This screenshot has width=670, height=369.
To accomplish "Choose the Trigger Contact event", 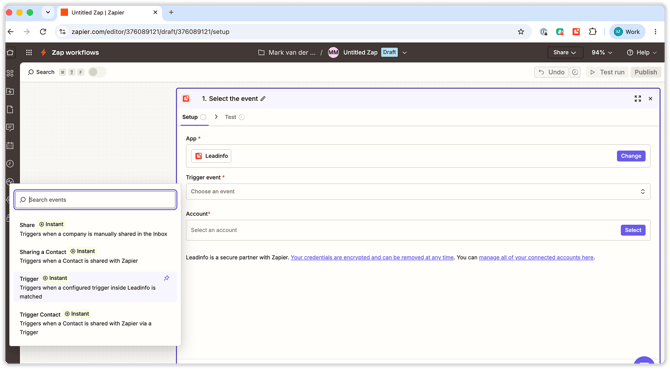I will click(x=95, y=323).
